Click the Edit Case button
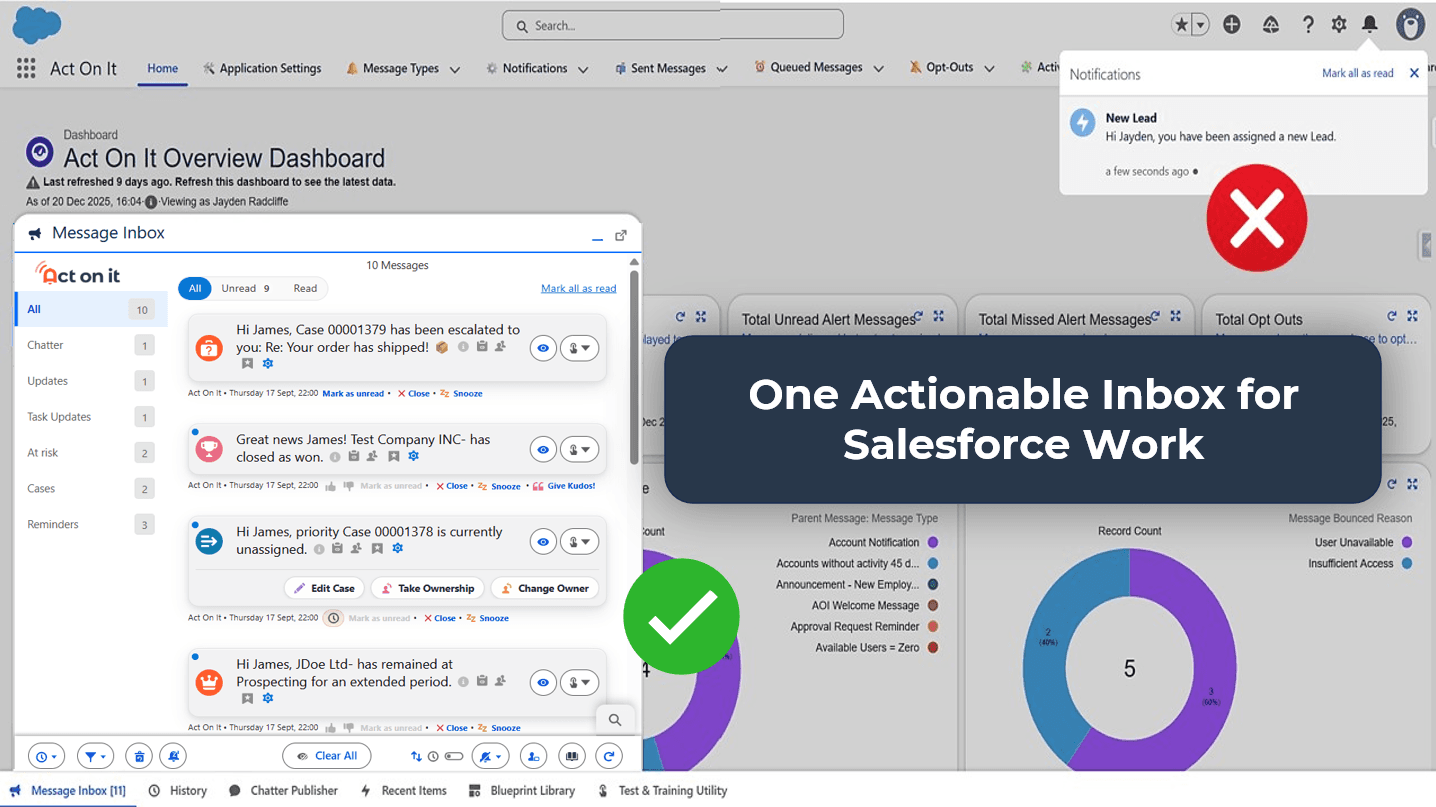Viewport: 1436px width, 807px height. click(x=324, y=588)
